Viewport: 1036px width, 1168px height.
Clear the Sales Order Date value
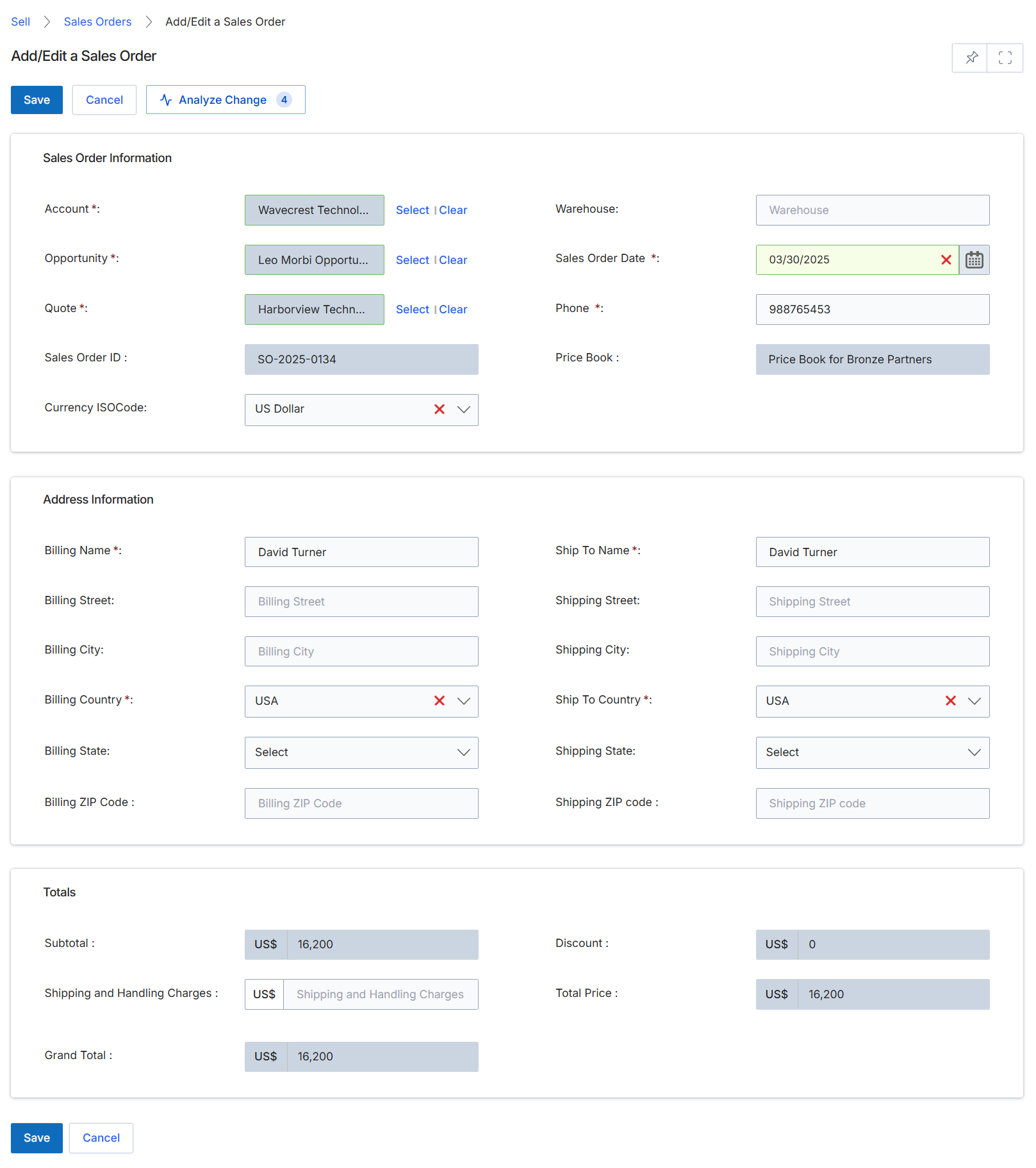946,260
